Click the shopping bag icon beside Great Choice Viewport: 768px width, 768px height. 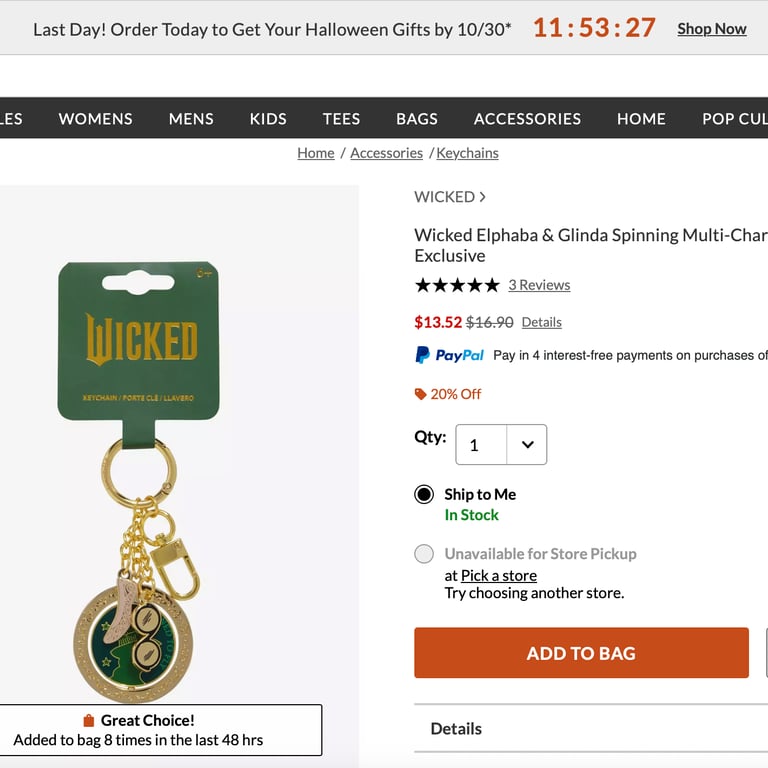[88, 721]
